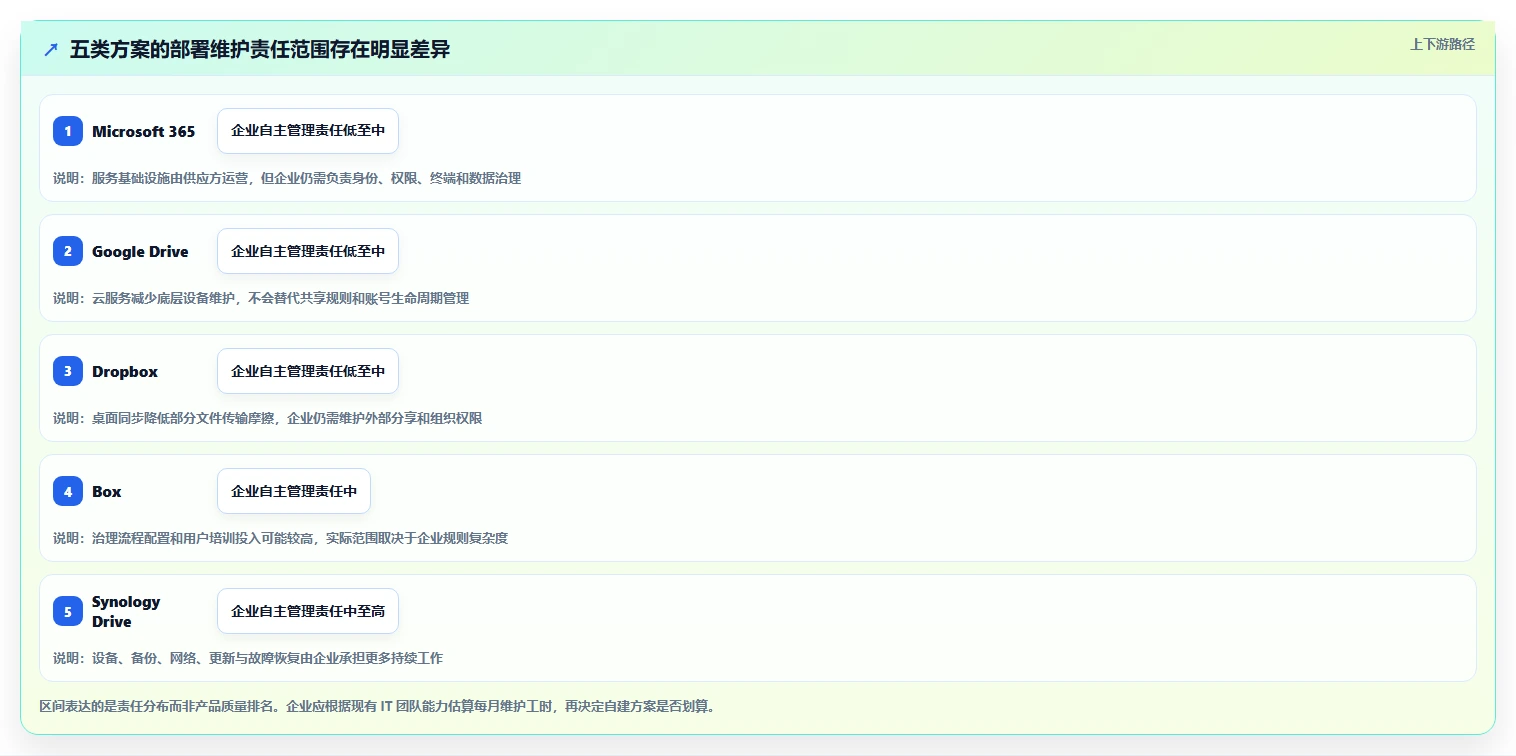Click the description starting 设备、备份、网络、更新
The height and width of the screenshot is (756, 1516).
pos(248,658)
